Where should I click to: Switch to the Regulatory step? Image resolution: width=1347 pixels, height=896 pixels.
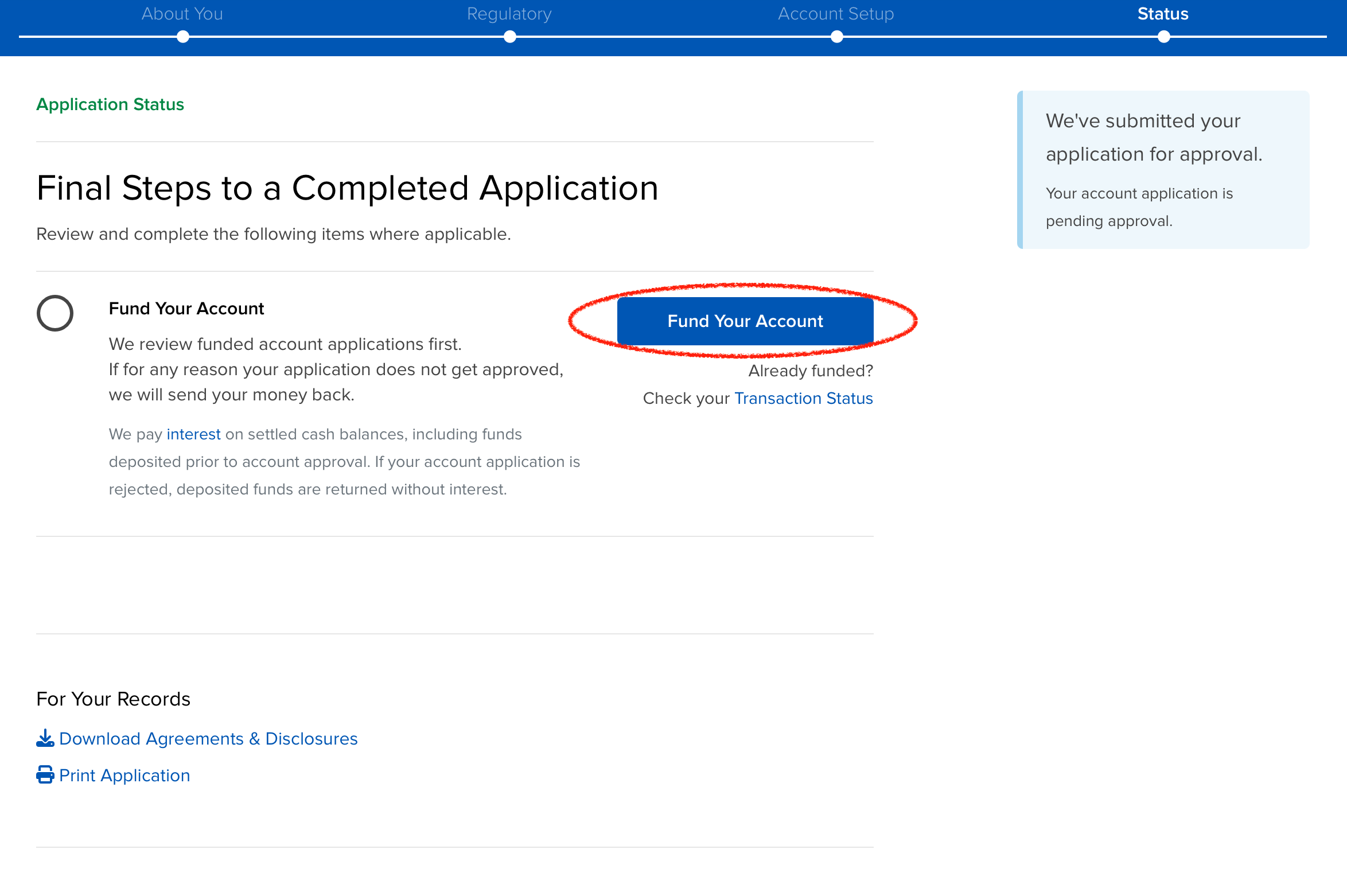tap(509, 14)
